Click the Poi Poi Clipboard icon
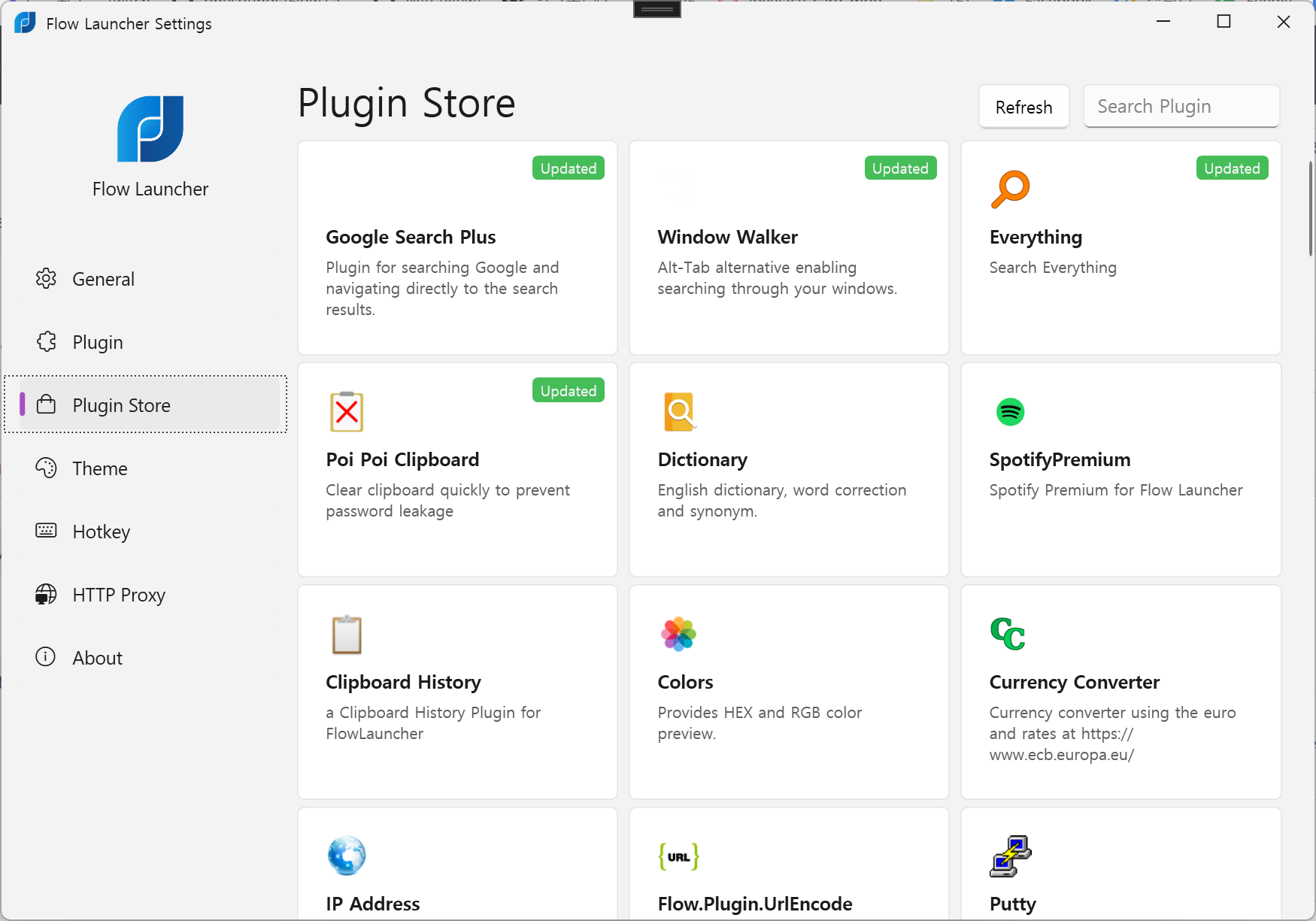This screenshot has width=1316, height=921. [347, 411]
